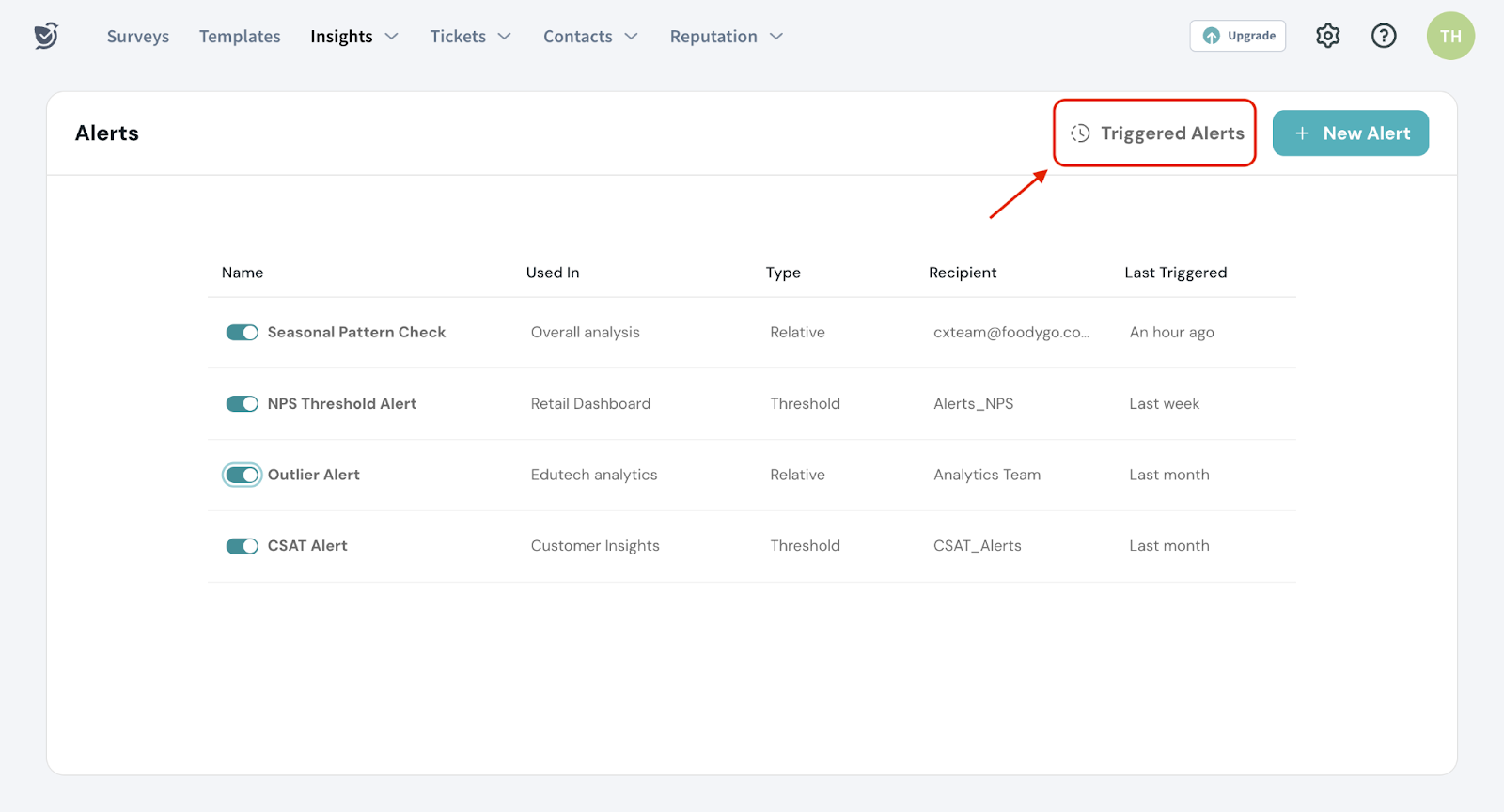
Task: Open the Seasonal Pattern Check alert row
Action: click(356, 333)
